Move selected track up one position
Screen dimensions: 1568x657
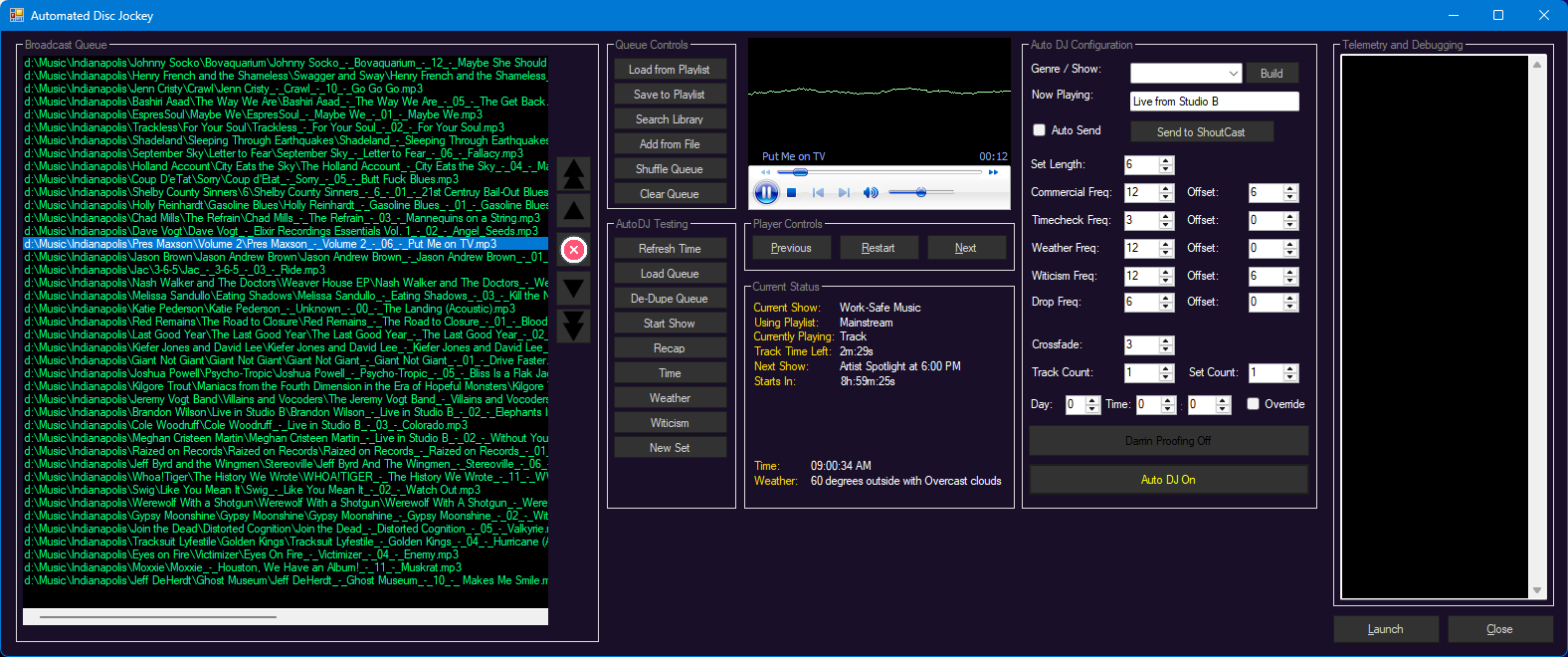point(574,211)
